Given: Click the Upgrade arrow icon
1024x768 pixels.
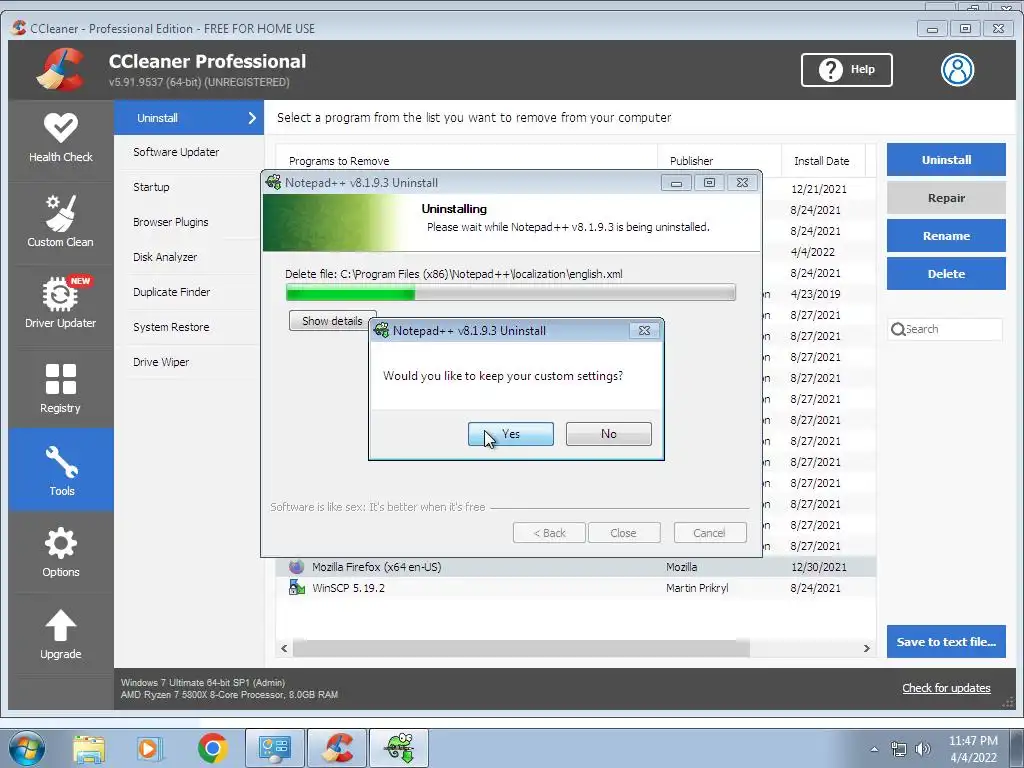Looking at the screenshot, I should [x=60, y=625].
